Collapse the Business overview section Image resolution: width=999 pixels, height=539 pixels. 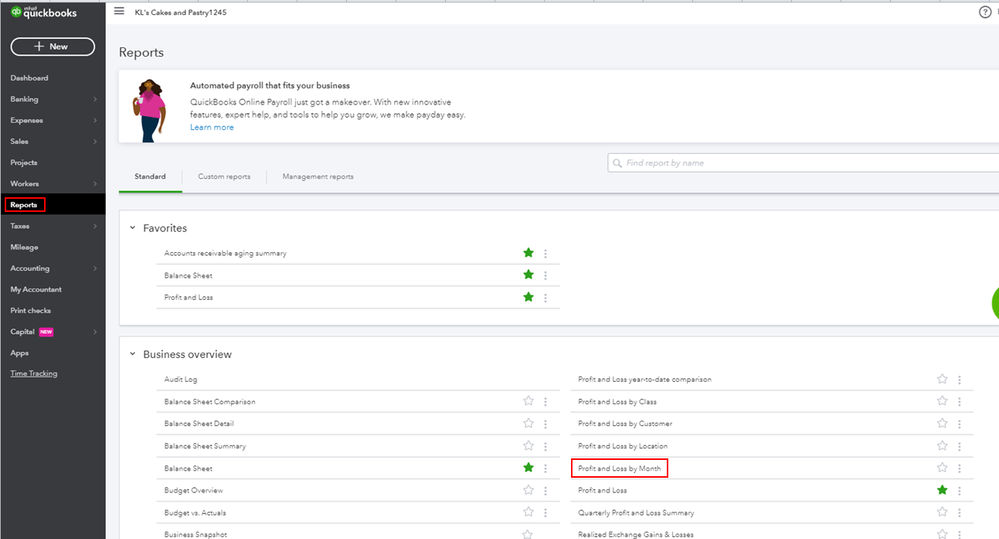132,354
